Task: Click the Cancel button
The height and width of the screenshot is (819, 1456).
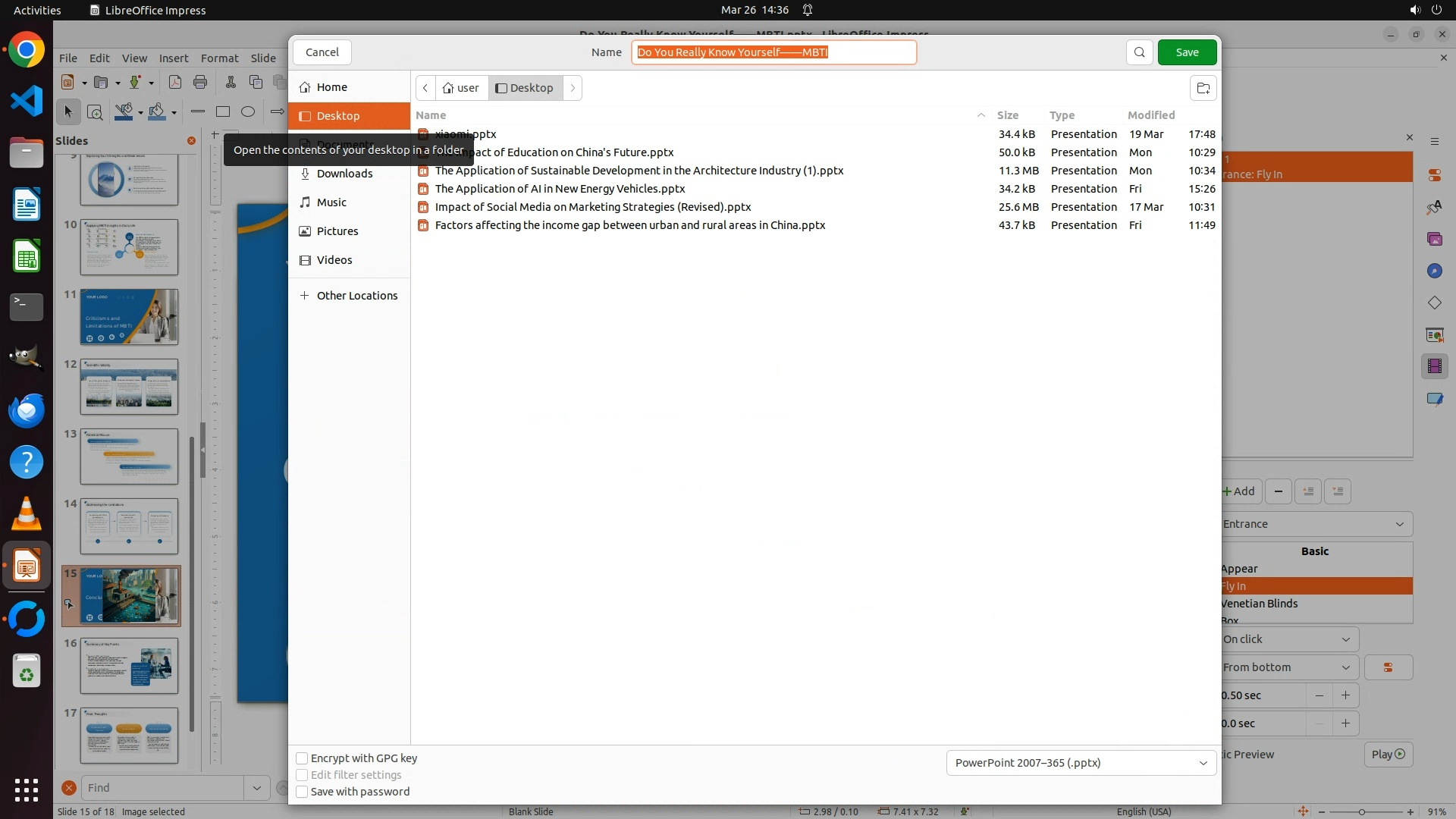Action: [322, 52]
